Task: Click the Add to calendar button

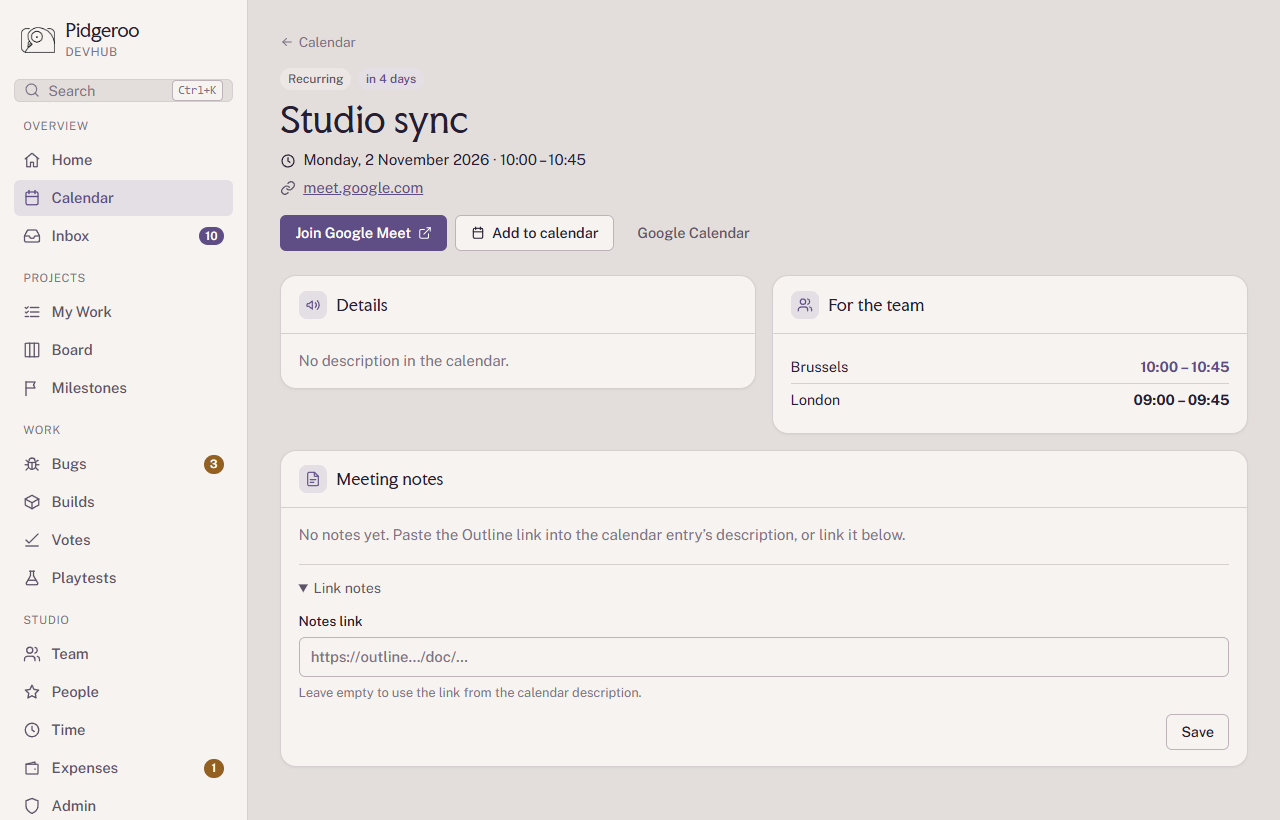Action: [534, 233]
